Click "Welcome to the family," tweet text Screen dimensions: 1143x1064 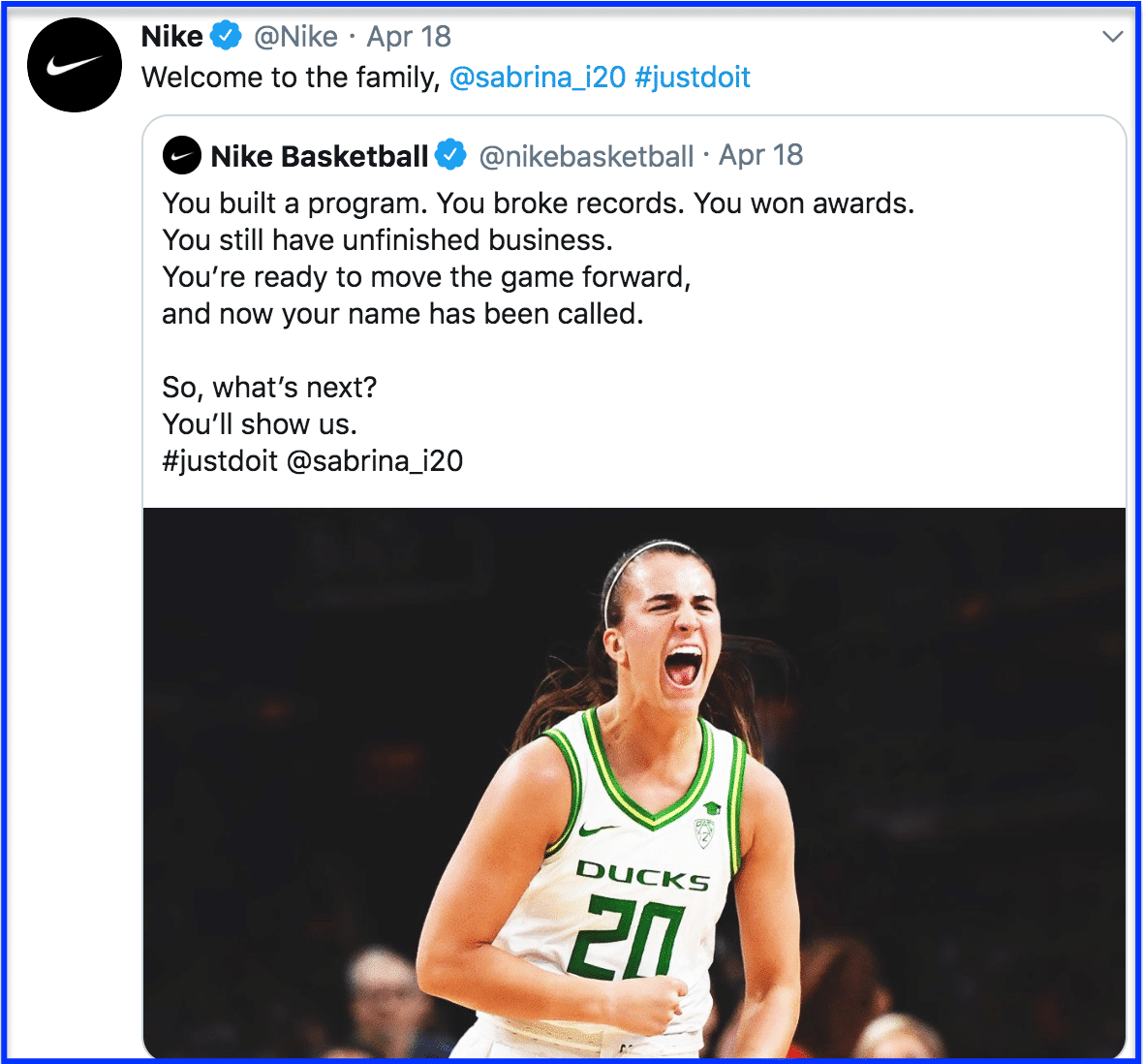[x=292, y=78]
